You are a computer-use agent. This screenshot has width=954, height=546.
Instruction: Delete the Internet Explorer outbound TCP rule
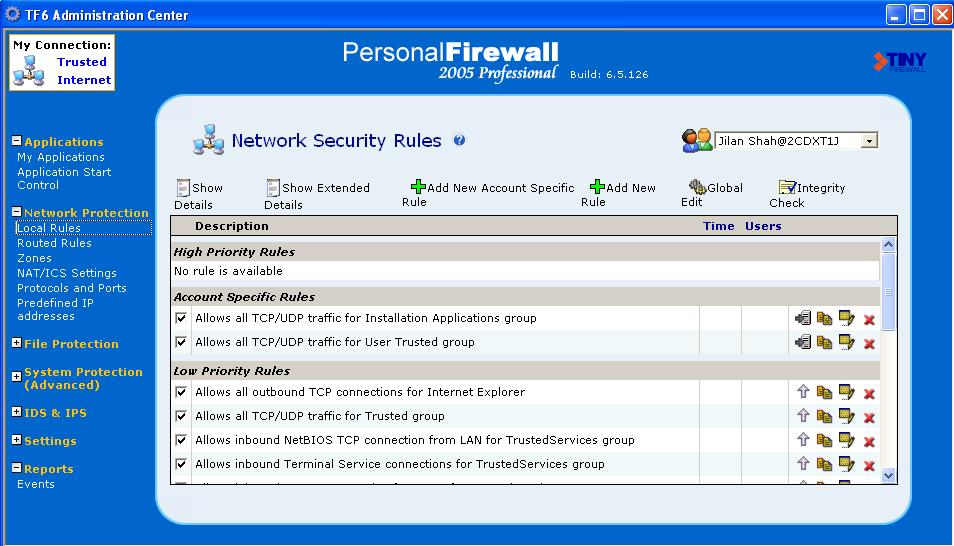[869, 393]
